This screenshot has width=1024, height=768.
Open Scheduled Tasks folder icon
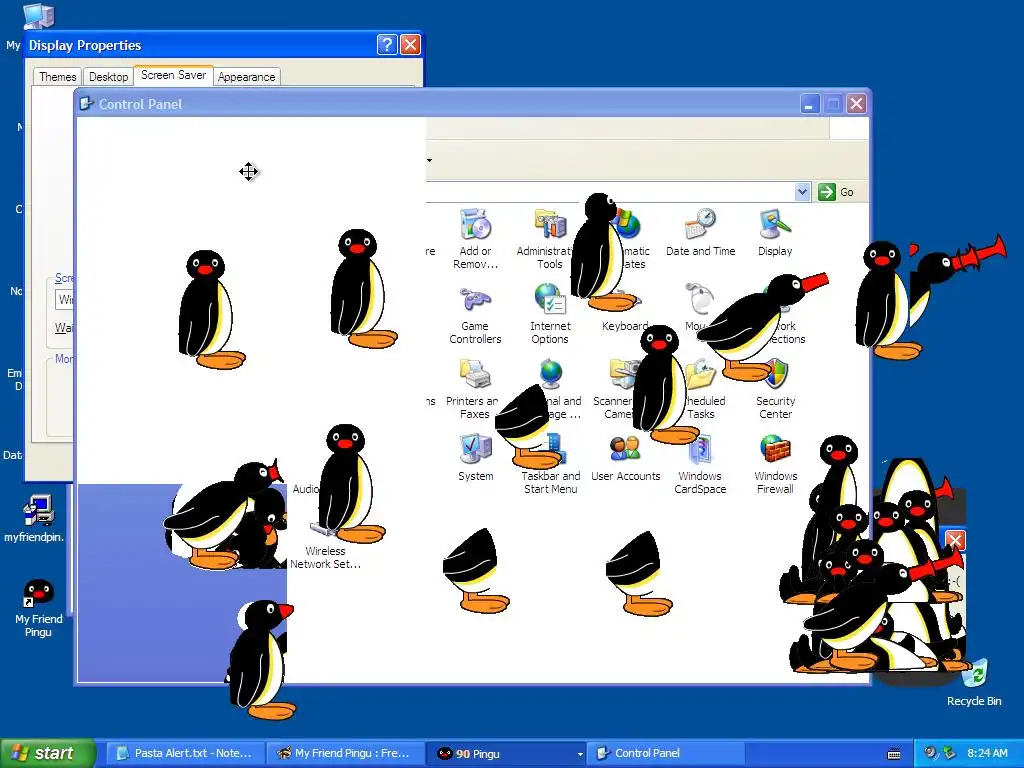701,375
